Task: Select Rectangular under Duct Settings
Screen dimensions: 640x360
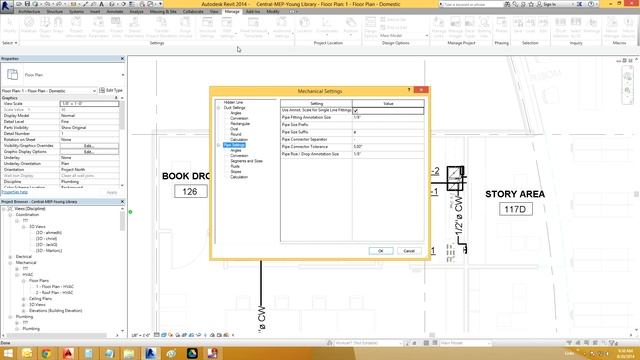Action: click(240, 123)
